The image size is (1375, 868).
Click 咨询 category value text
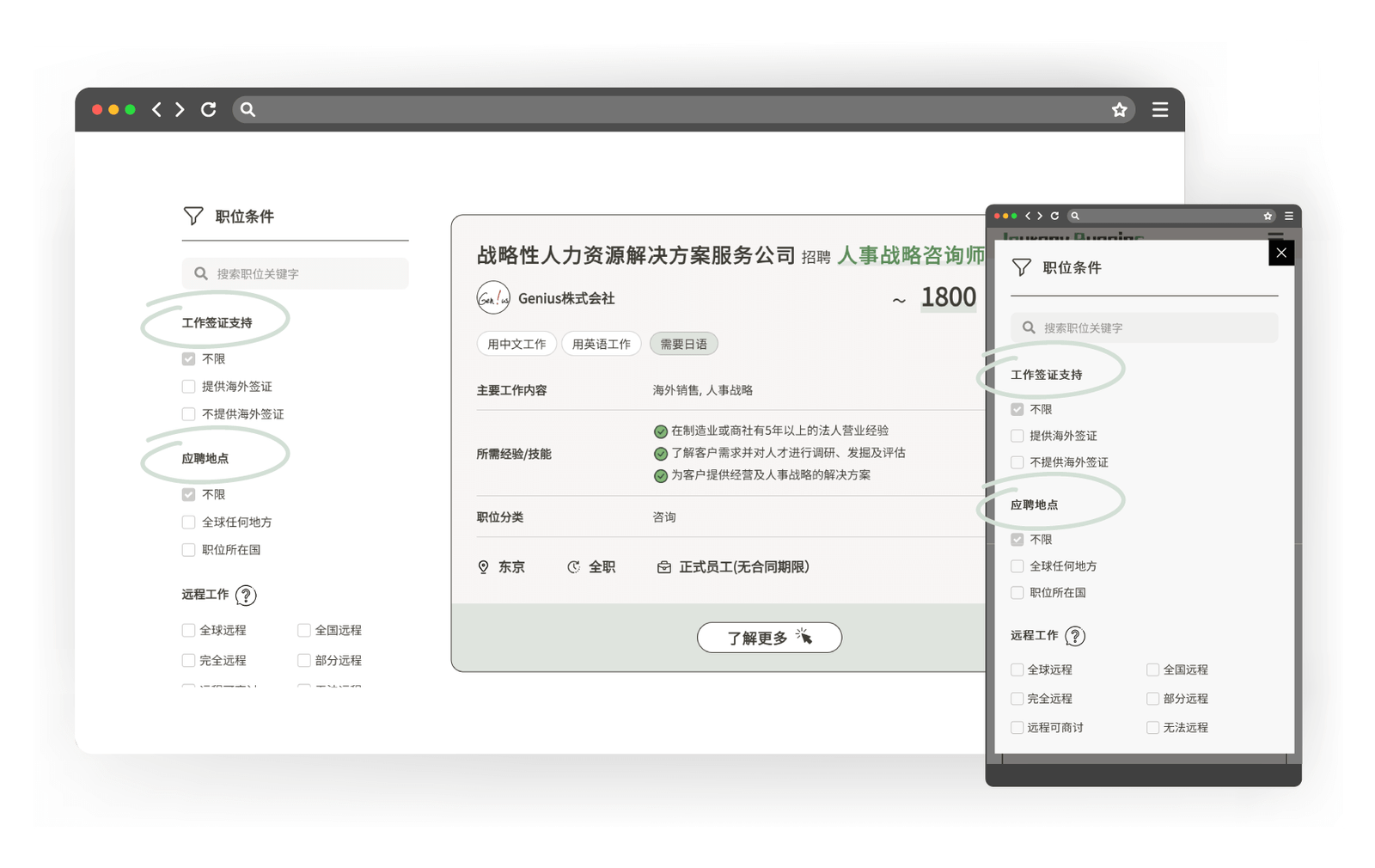click(x=664, y=517)
